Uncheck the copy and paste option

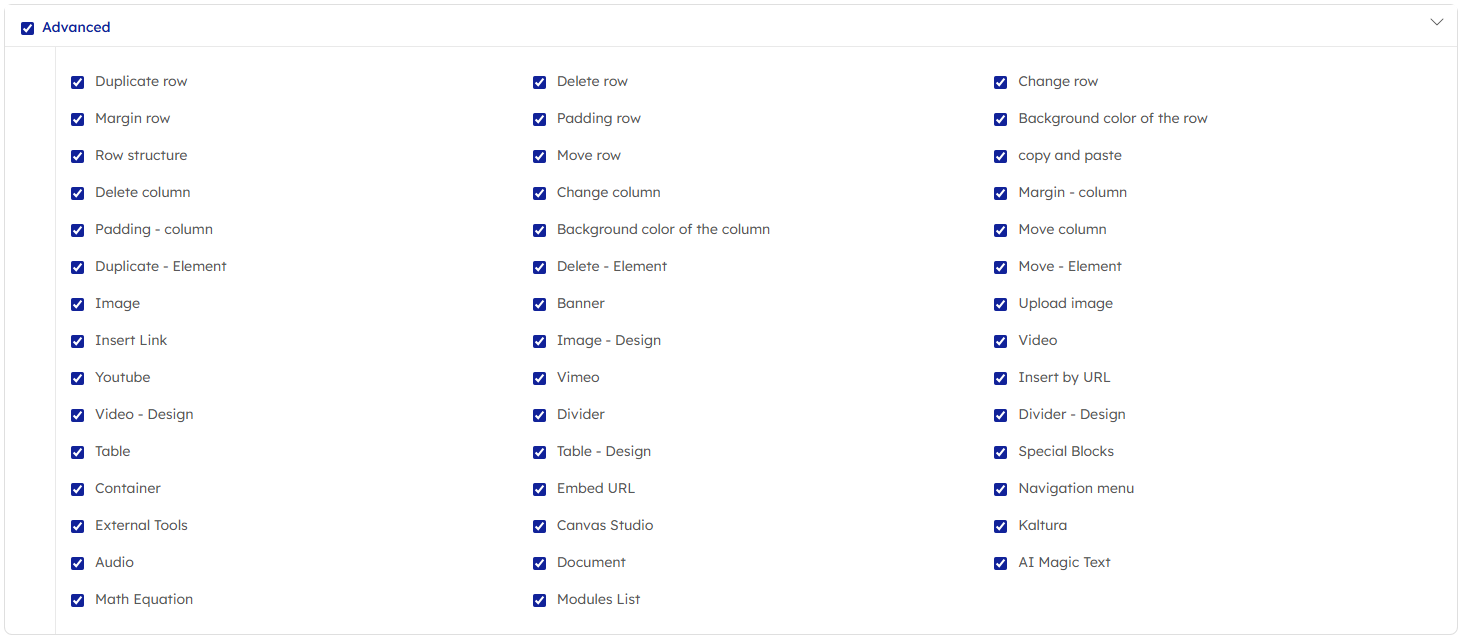[x=1001, y=156]
